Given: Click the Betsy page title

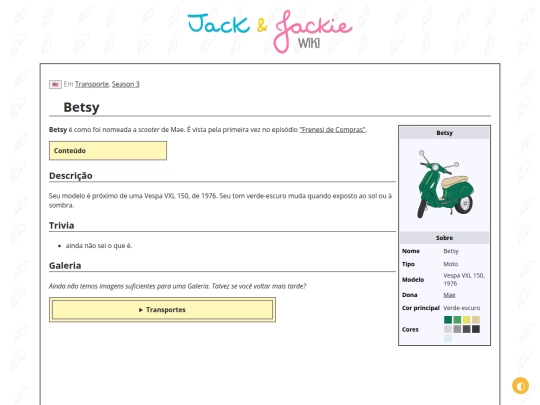Looking at the screenshot, I should 81,107.
